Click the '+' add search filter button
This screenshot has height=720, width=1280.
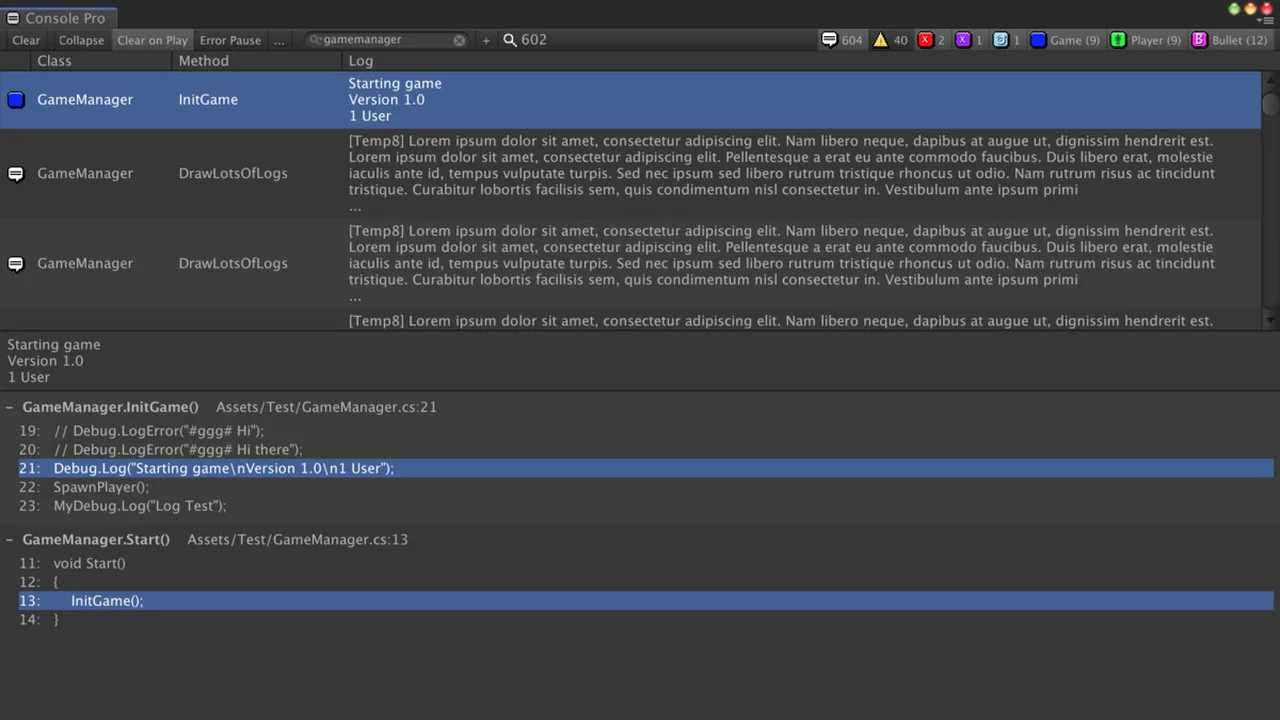(486, 40)
